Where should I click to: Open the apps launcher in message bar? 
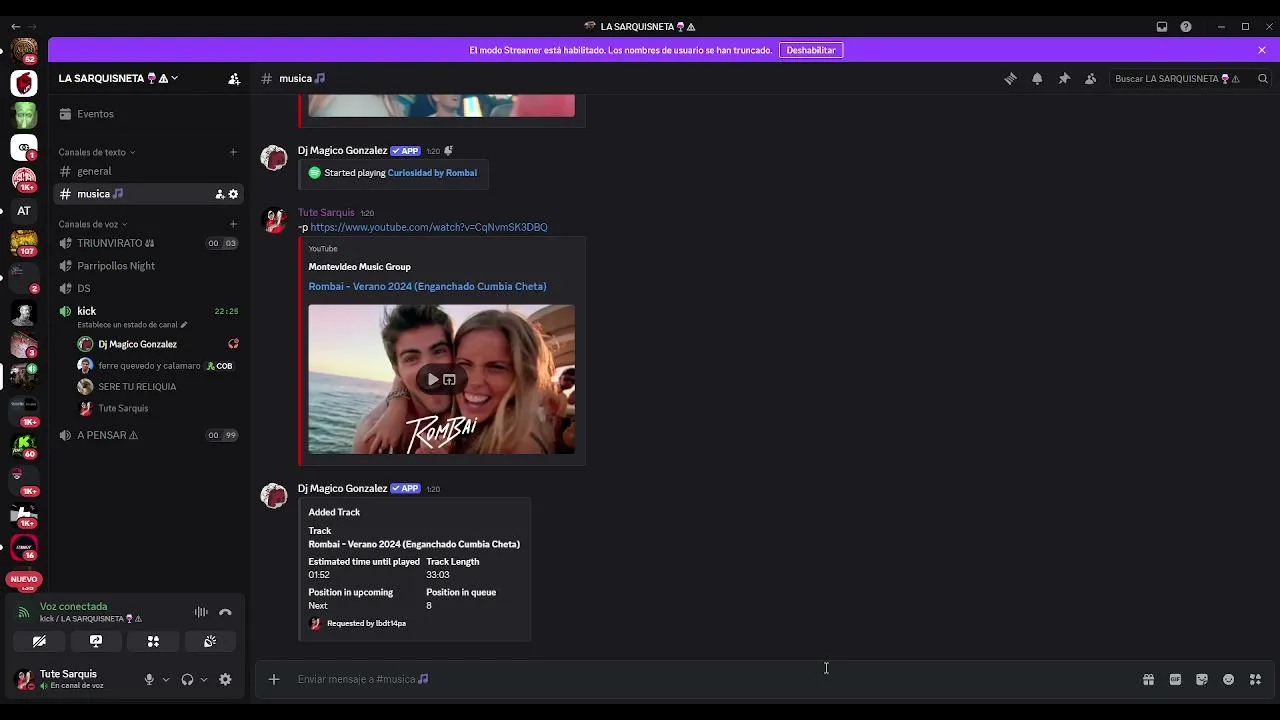pos(1255,680)
